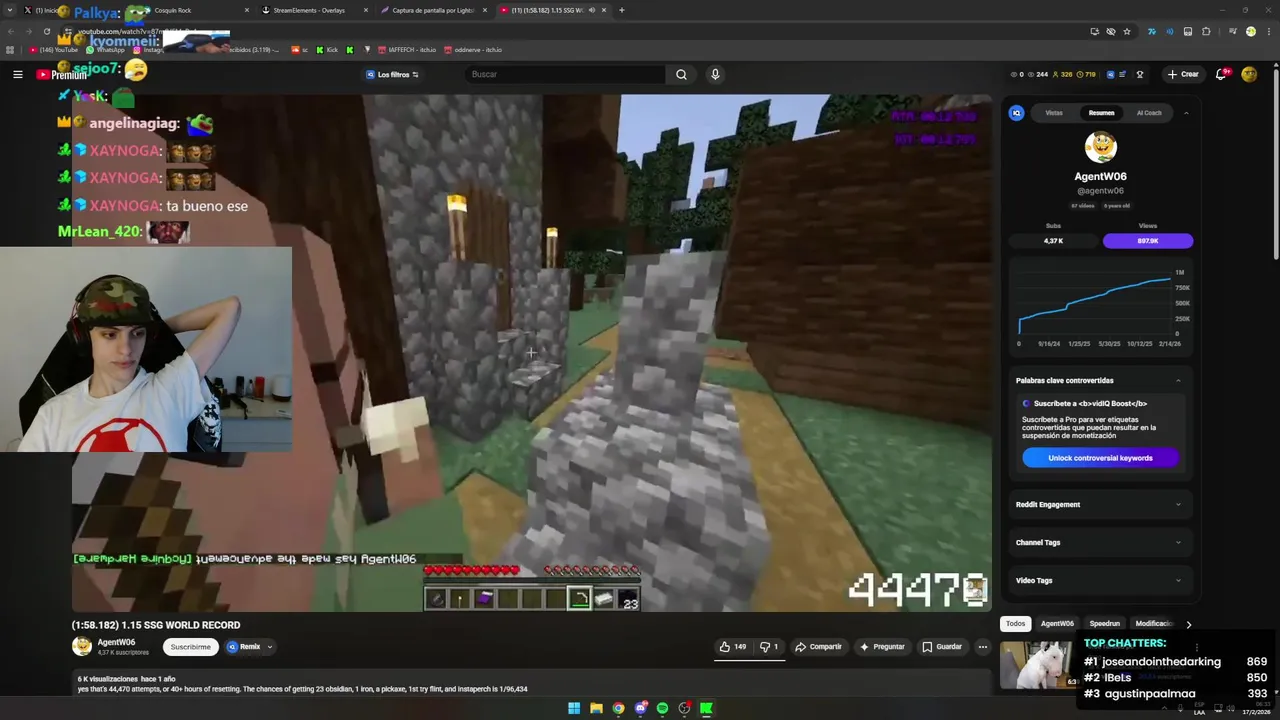1280x720 pixels.
Task: Select the AgentW06 filter chip
Action: (x=1057, y=624)
